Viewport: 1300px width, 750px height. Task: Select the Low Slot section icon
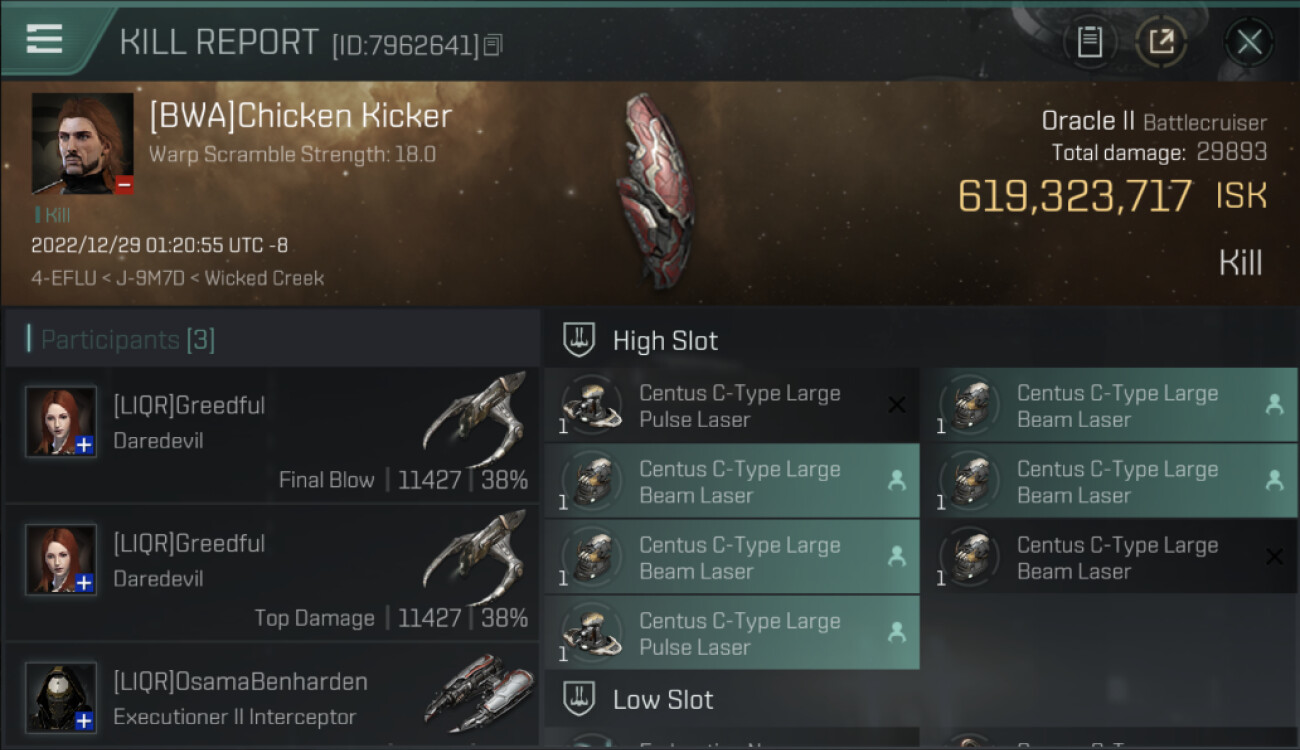[x=579, y=699]
